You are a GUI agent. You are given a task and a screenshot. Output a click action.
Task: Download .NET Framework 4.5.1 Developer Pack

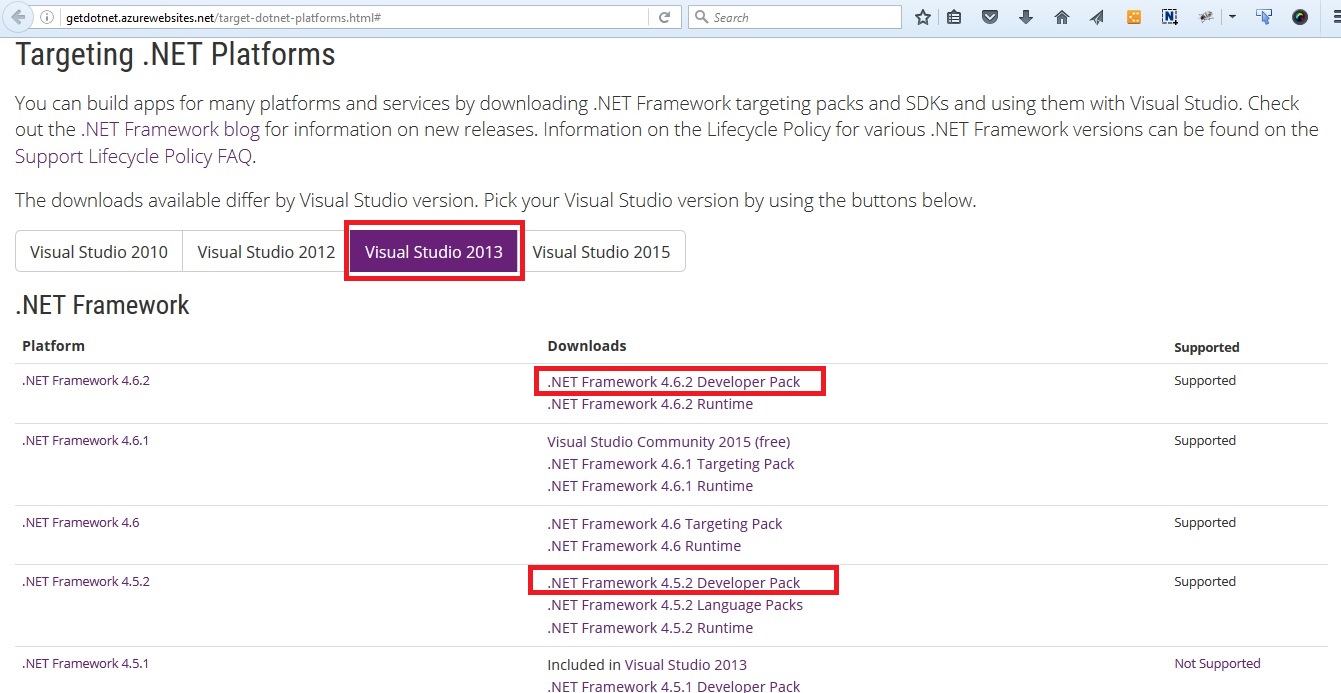tap(674, 686)
